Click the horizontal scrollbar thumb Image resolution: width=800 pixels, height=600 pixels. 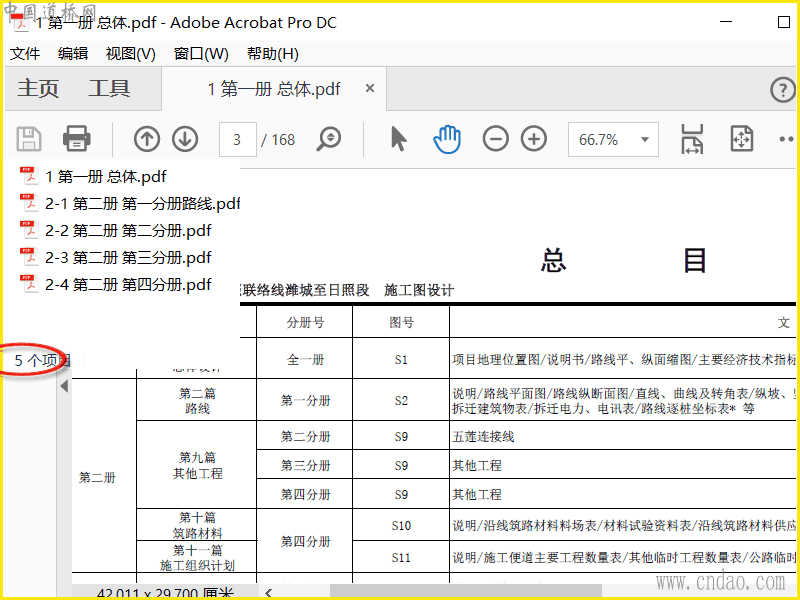(x=465, y=592)
